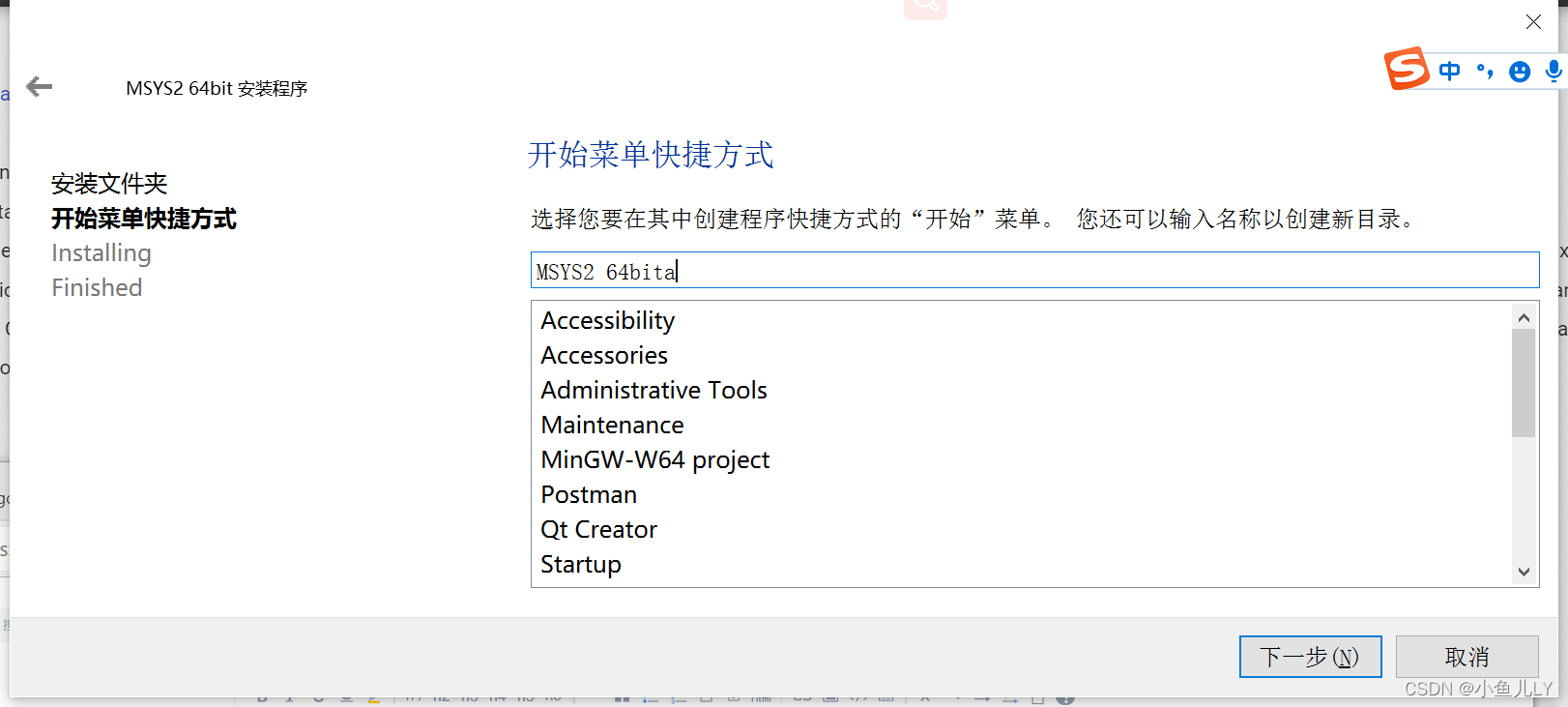Click the folder list scrollbar thumb

(x=1524, y=383)
